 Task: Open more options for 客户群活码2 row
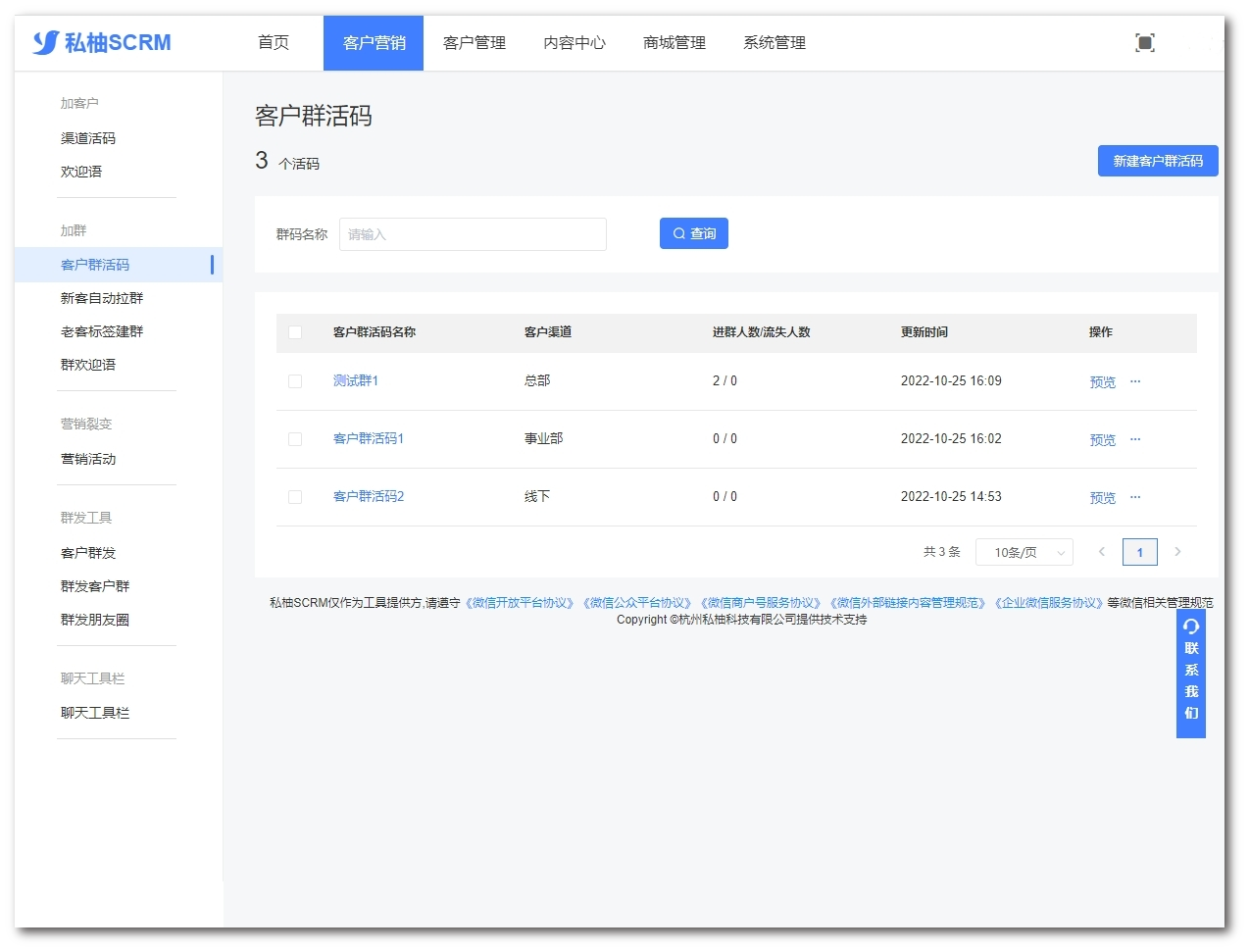click(x=1135, y=497)
